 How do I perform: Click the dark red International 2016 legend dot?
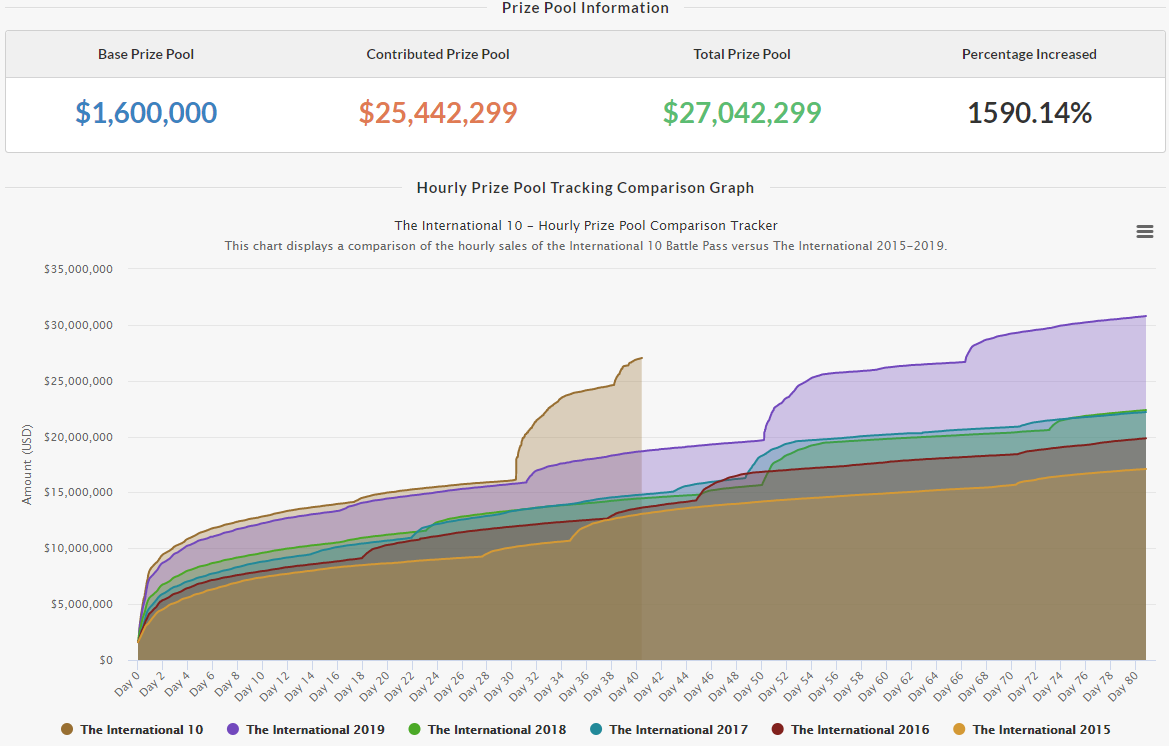[777, 730]
